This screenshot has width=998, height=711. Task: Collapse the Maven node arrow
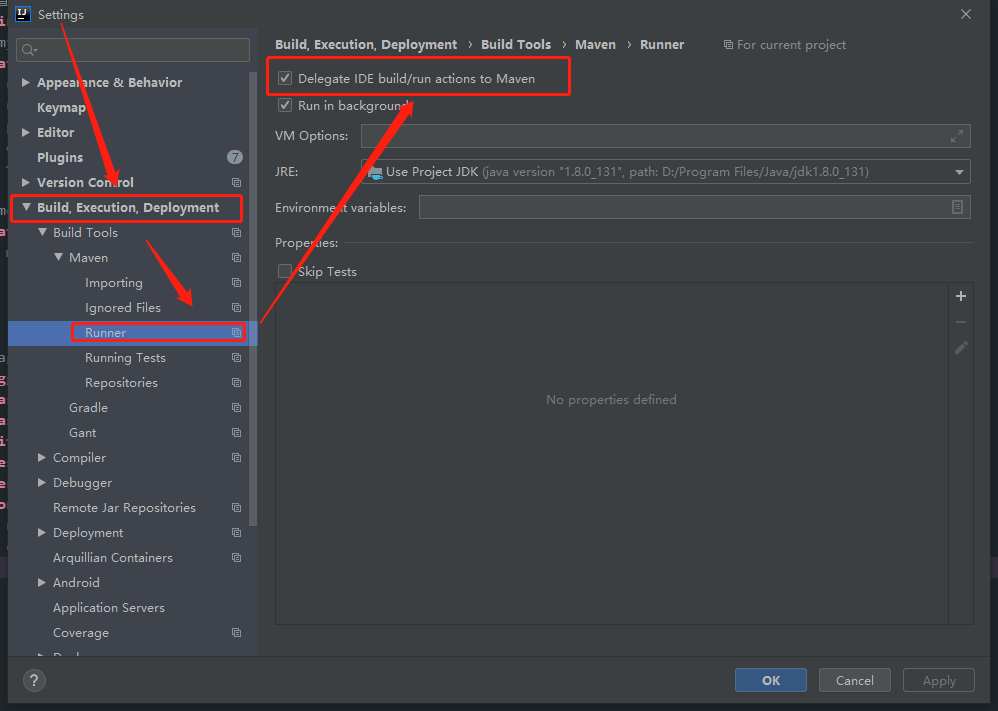[x=58, y=258]
